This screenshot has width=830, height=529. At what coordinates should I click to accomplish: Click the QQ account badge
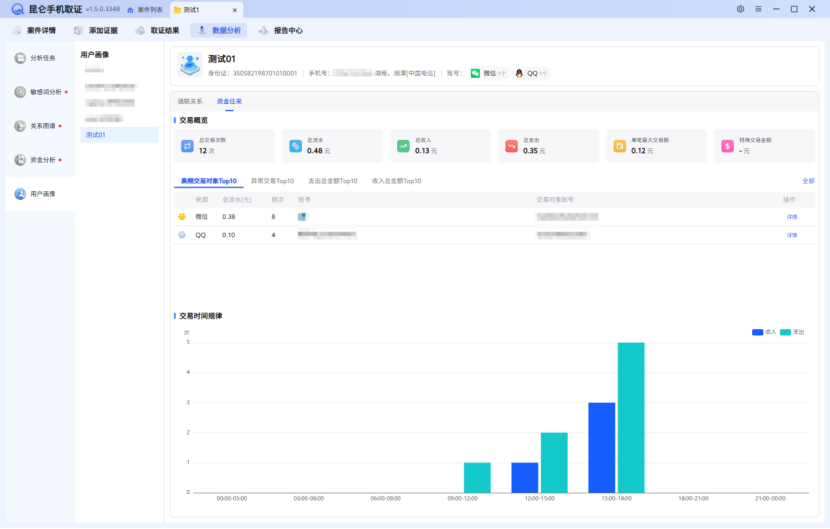pyautogui.click(x=531, y=74)
